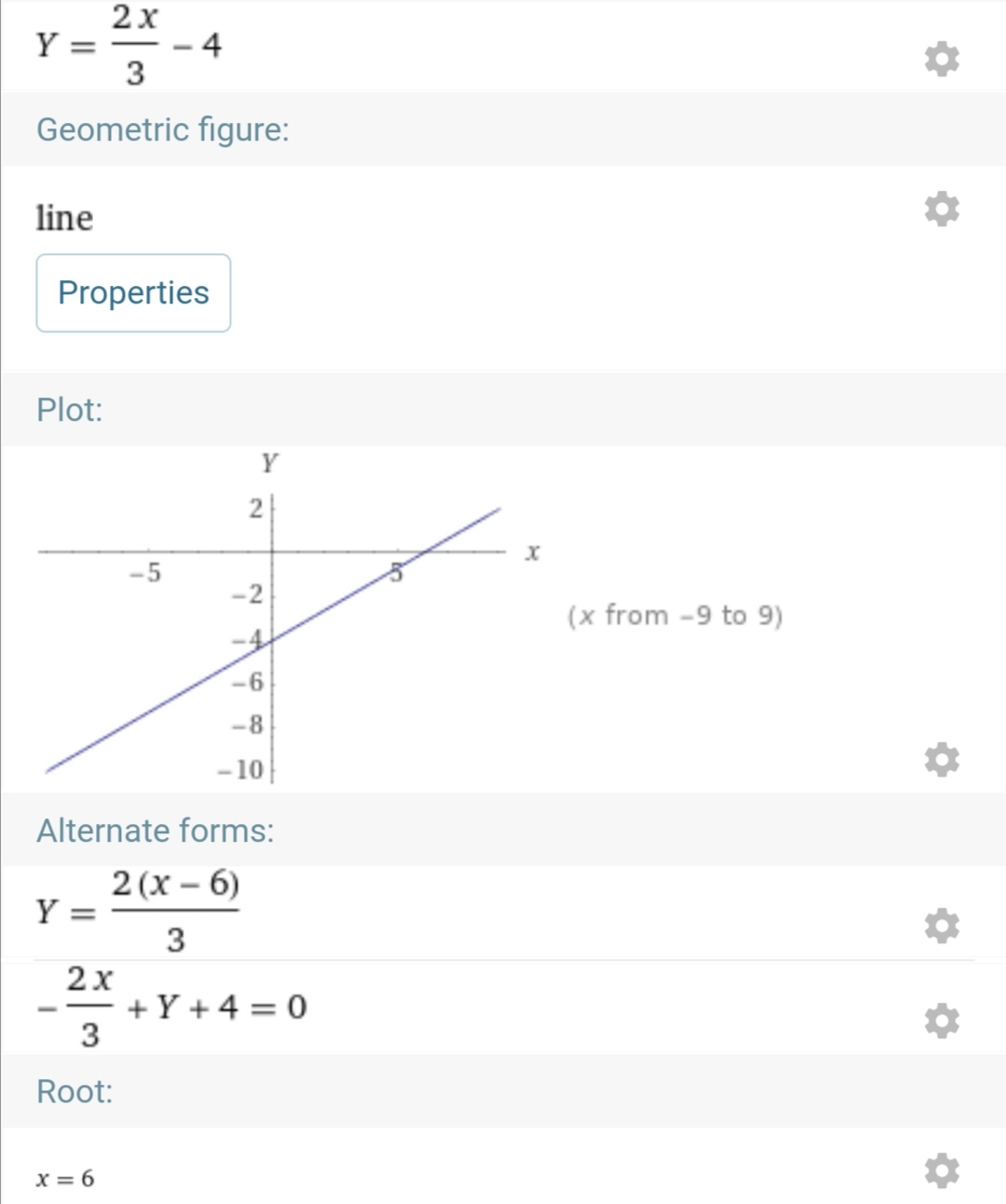Viewport: 1006px width, 1204px height.
Task: Click the gear icon beside the plot
Action: pos(941,760)
